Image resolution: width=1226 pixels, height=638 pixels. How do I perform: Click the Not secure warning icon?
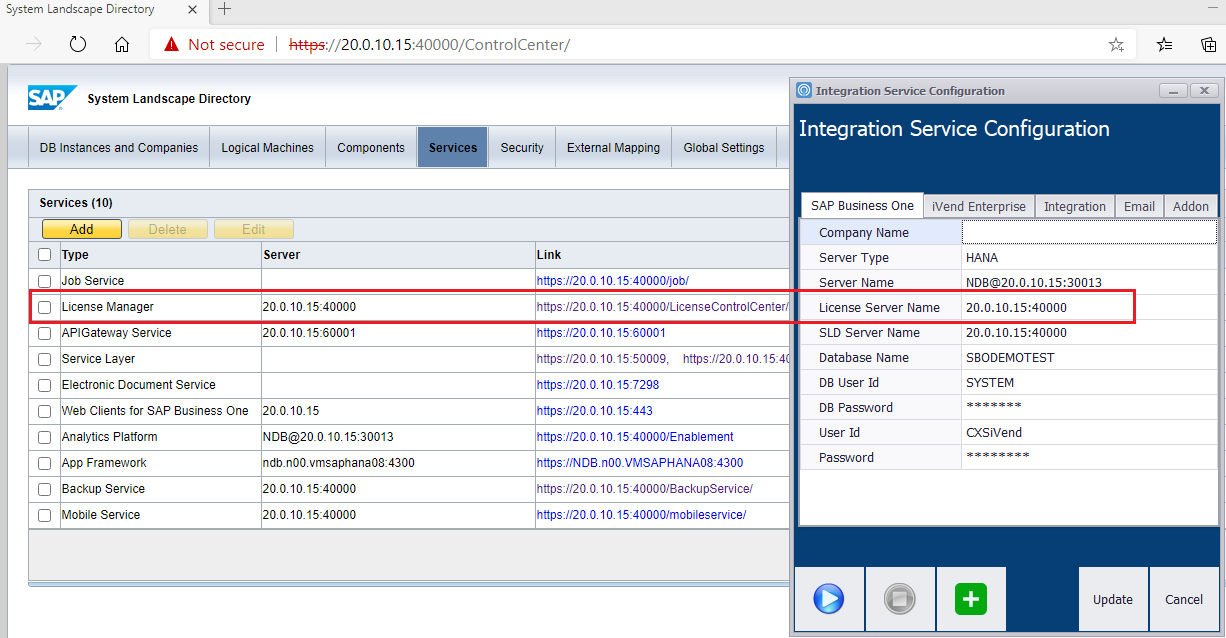pyautogui.click(x=172, y=44)
